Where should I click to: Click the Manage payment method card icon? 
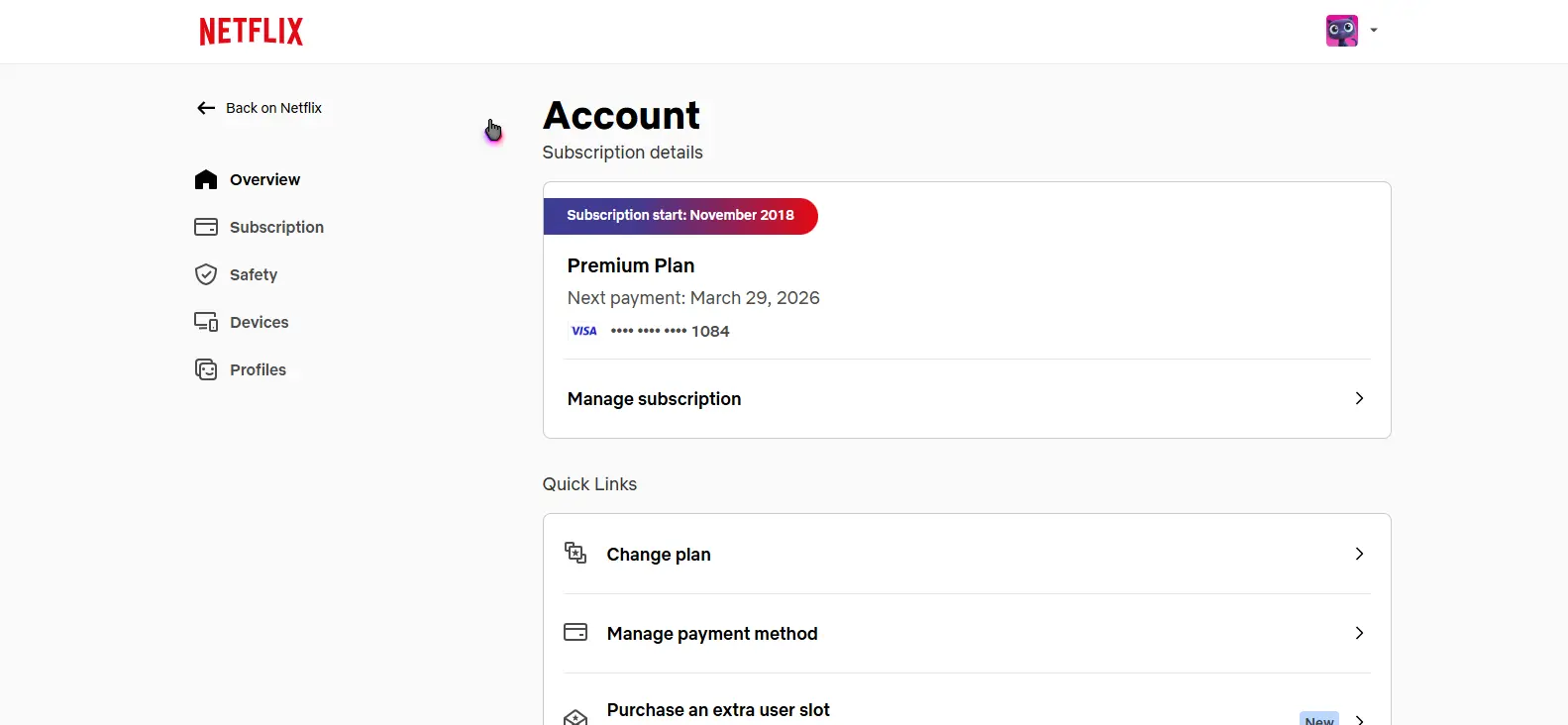coord(575,632)
